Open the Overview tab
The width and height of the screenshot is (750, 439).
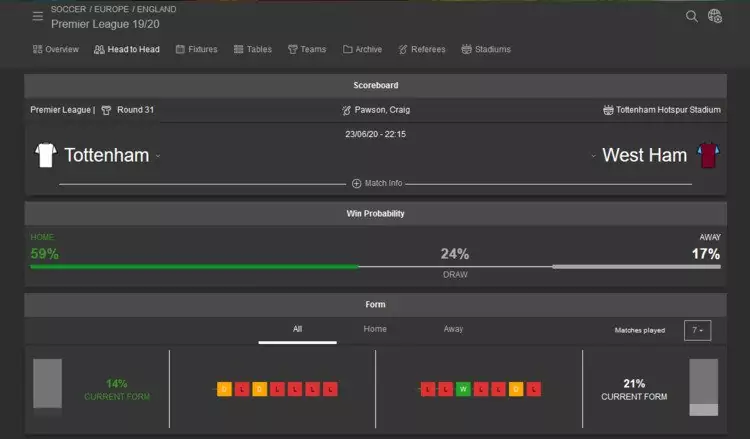pos(55,49)
